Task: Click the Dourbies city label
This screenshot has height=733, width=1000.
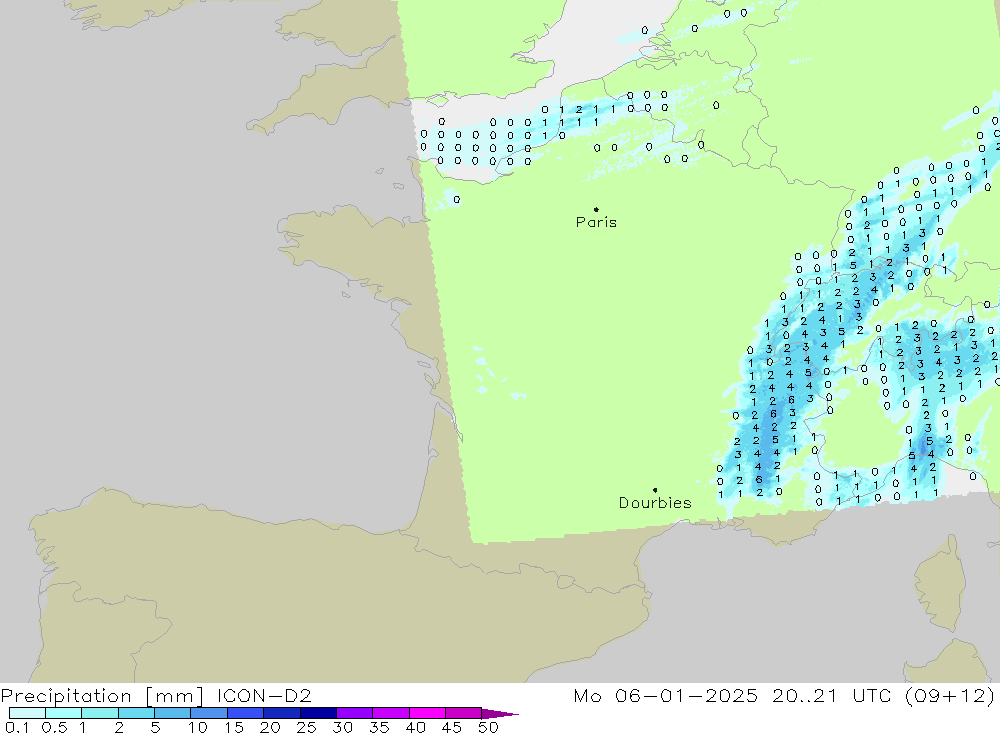Action: point(655,503)
